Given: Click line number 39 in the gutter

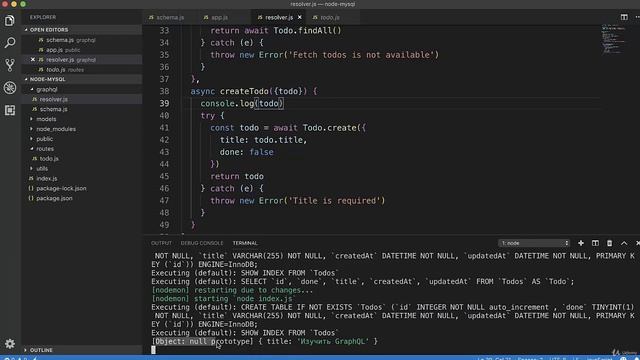Looking at the screenshot, I should 164,103.
